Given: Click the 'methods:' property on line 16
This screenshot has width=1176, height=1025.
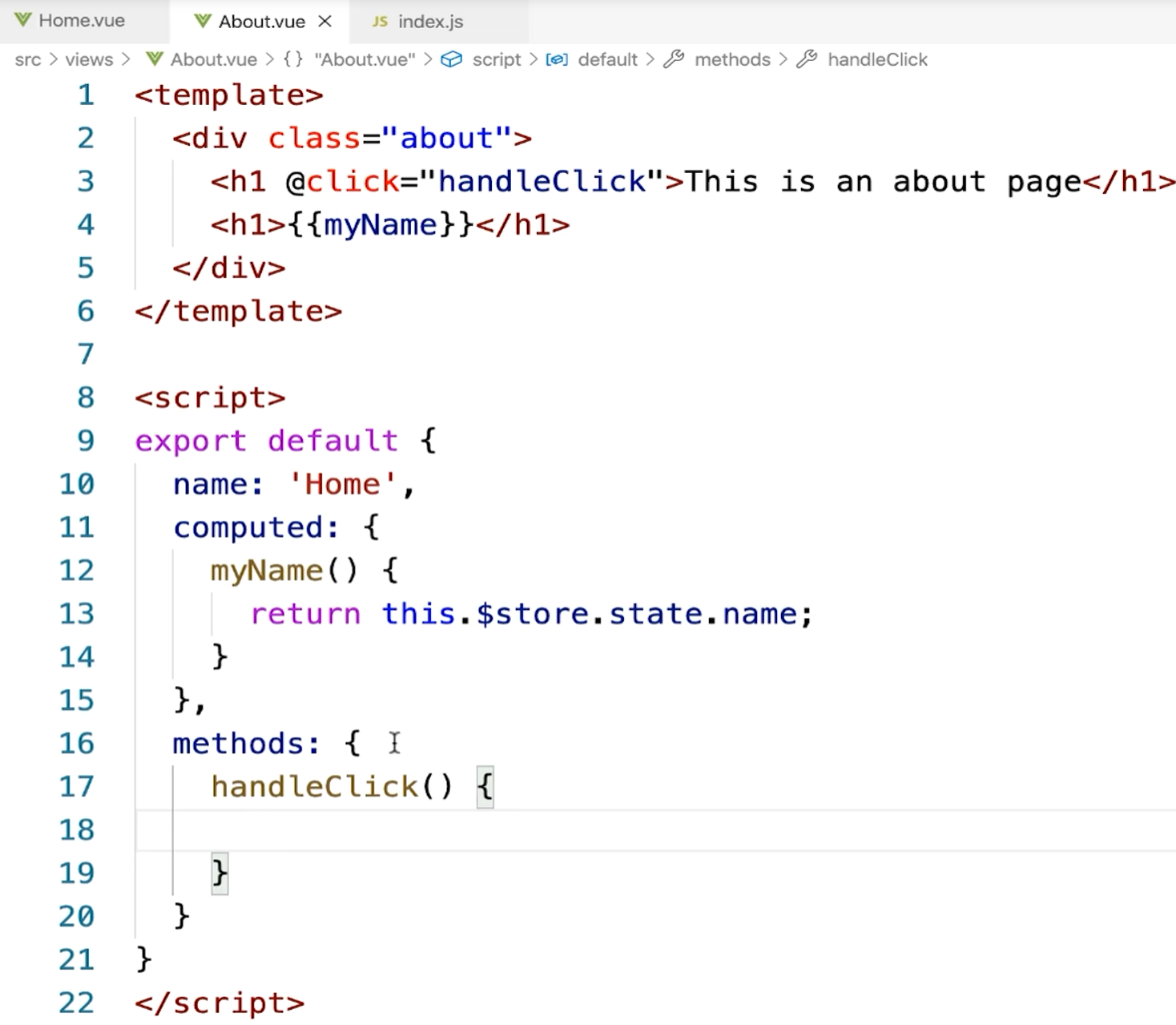Looking at the screenshot, I should [247, 745].
